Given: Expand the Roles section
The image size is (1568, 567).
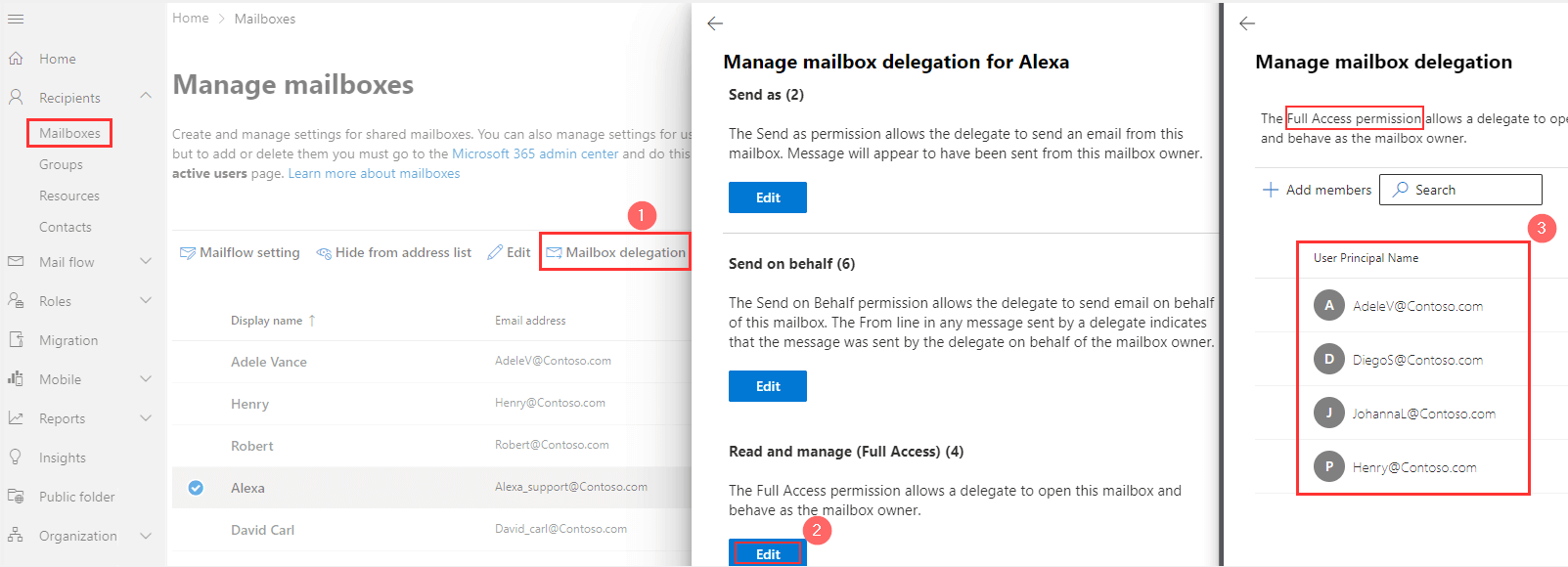Looking at the screenshot, I should pyautogui.click(x=145, y=300).
